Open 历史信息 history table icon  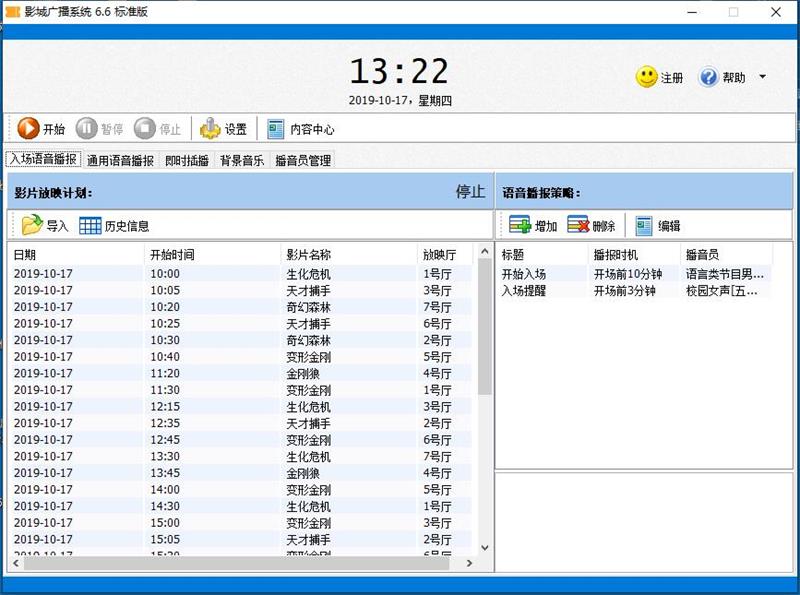pos(90,226)
